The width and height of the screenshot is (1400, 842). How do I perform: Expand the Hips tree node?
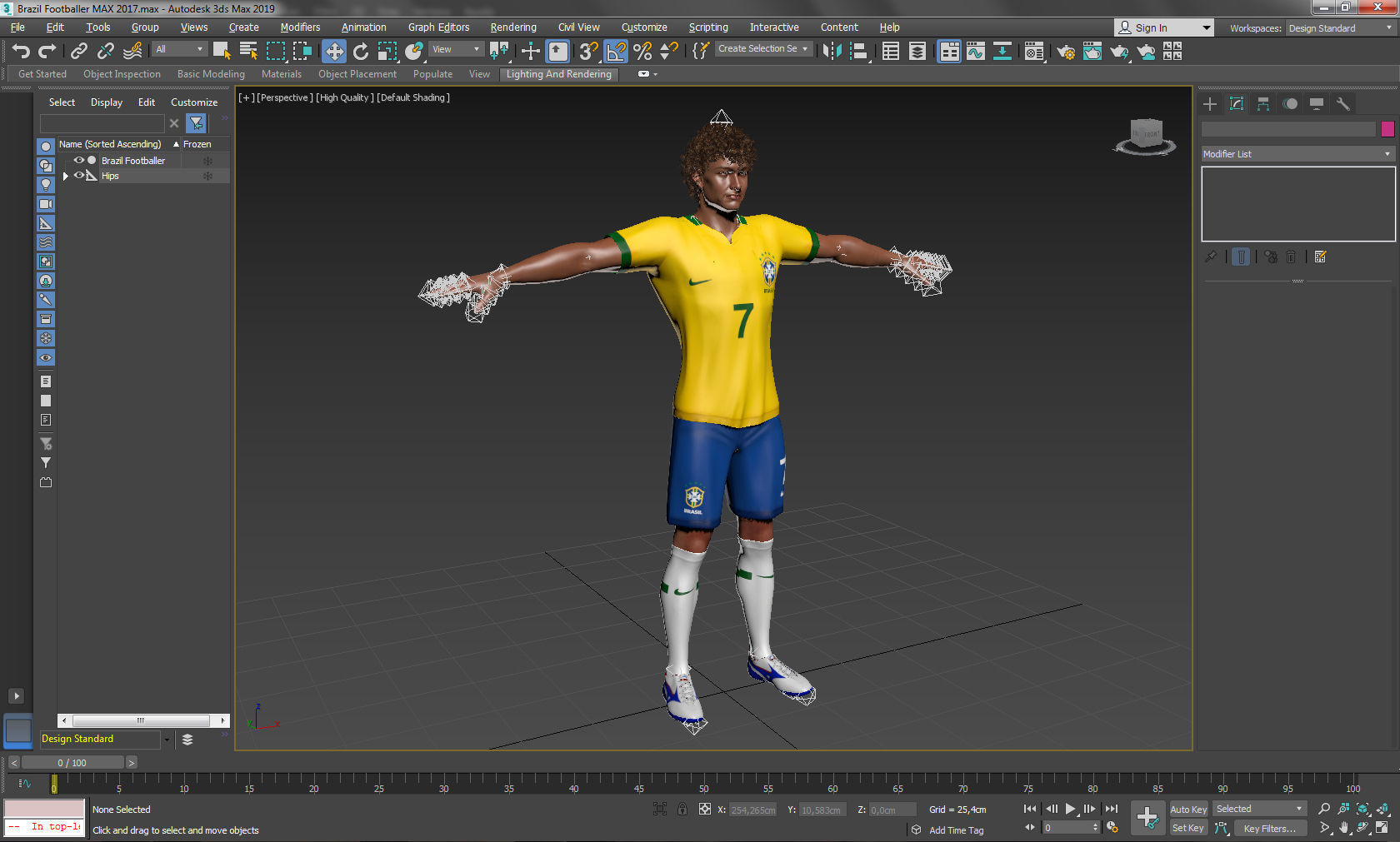point(65,176)
